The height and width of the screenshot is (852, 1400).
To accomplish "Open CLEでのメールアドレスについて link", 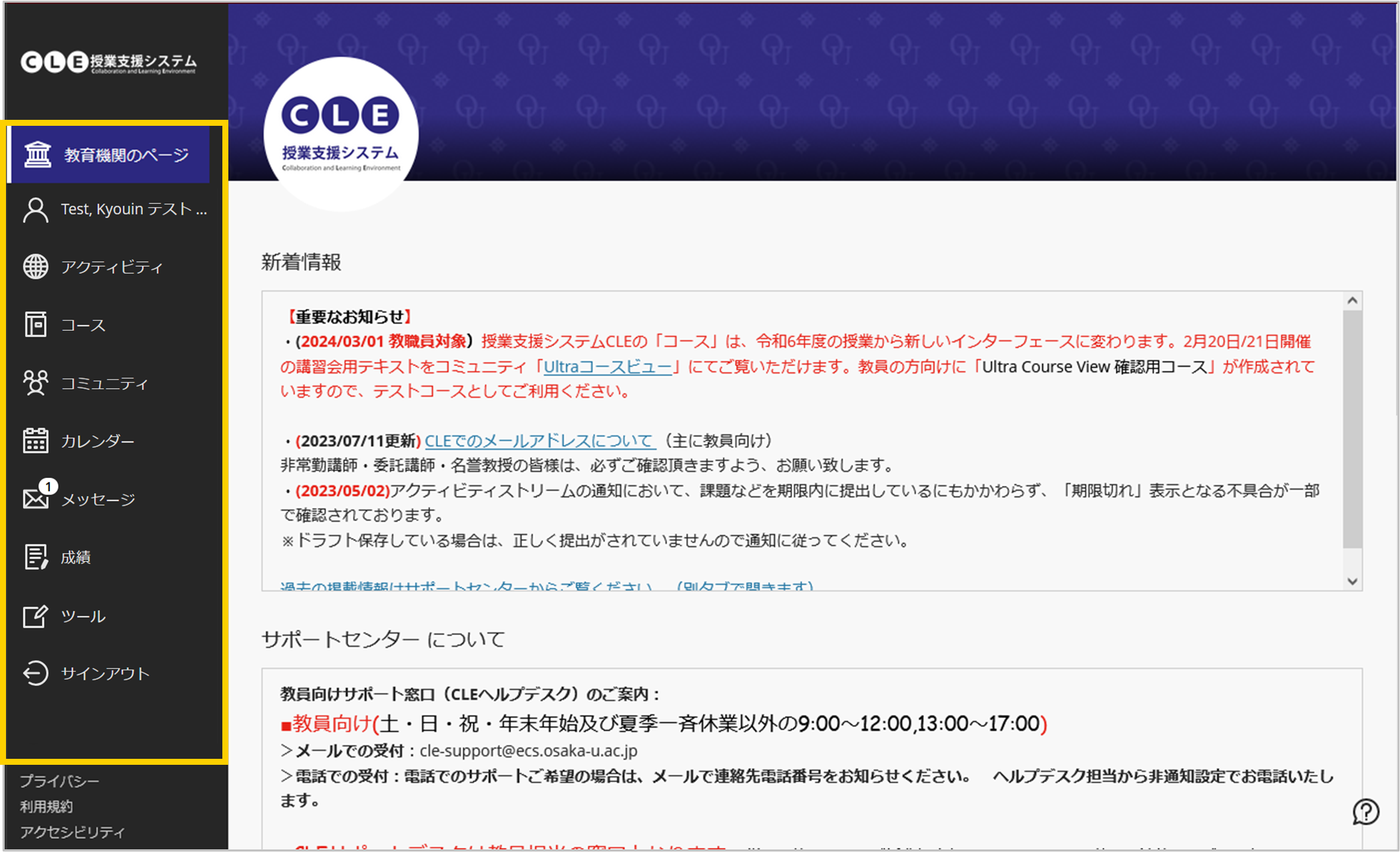I will [x=539, y=441].
